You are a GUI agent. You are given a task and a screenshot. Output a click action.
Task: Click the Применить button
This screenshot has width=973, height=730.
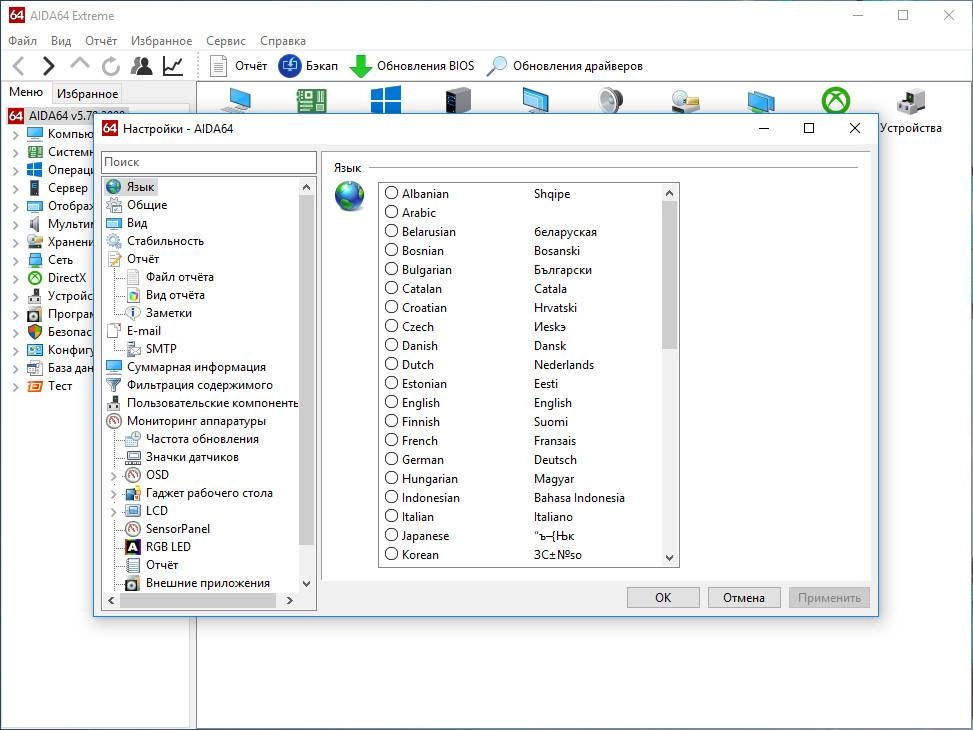click(829, 598)
